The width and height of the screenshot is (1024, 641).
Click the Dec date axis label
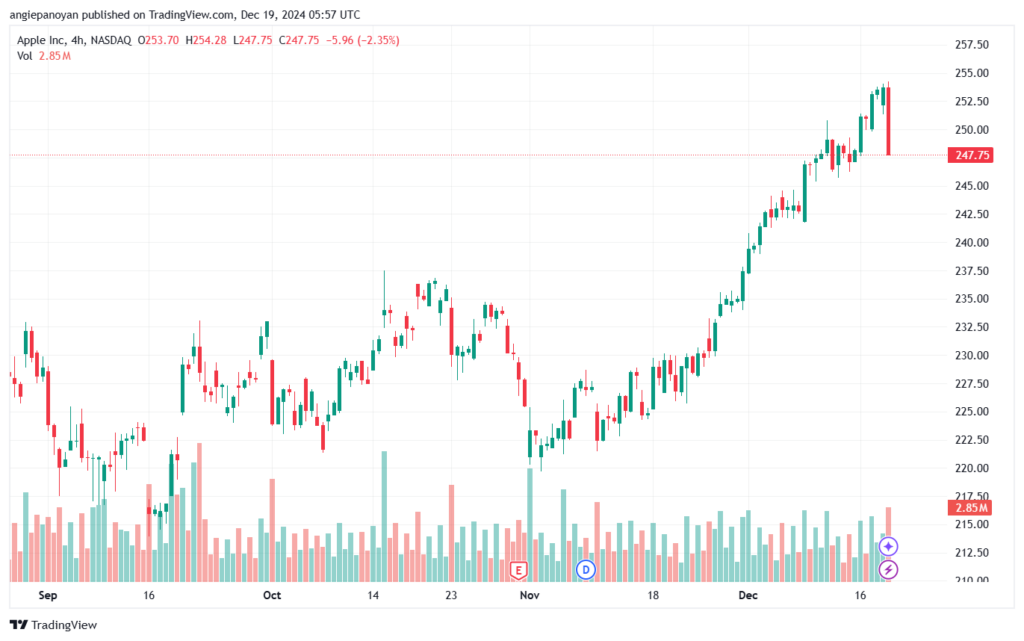[x=748, y=595]
